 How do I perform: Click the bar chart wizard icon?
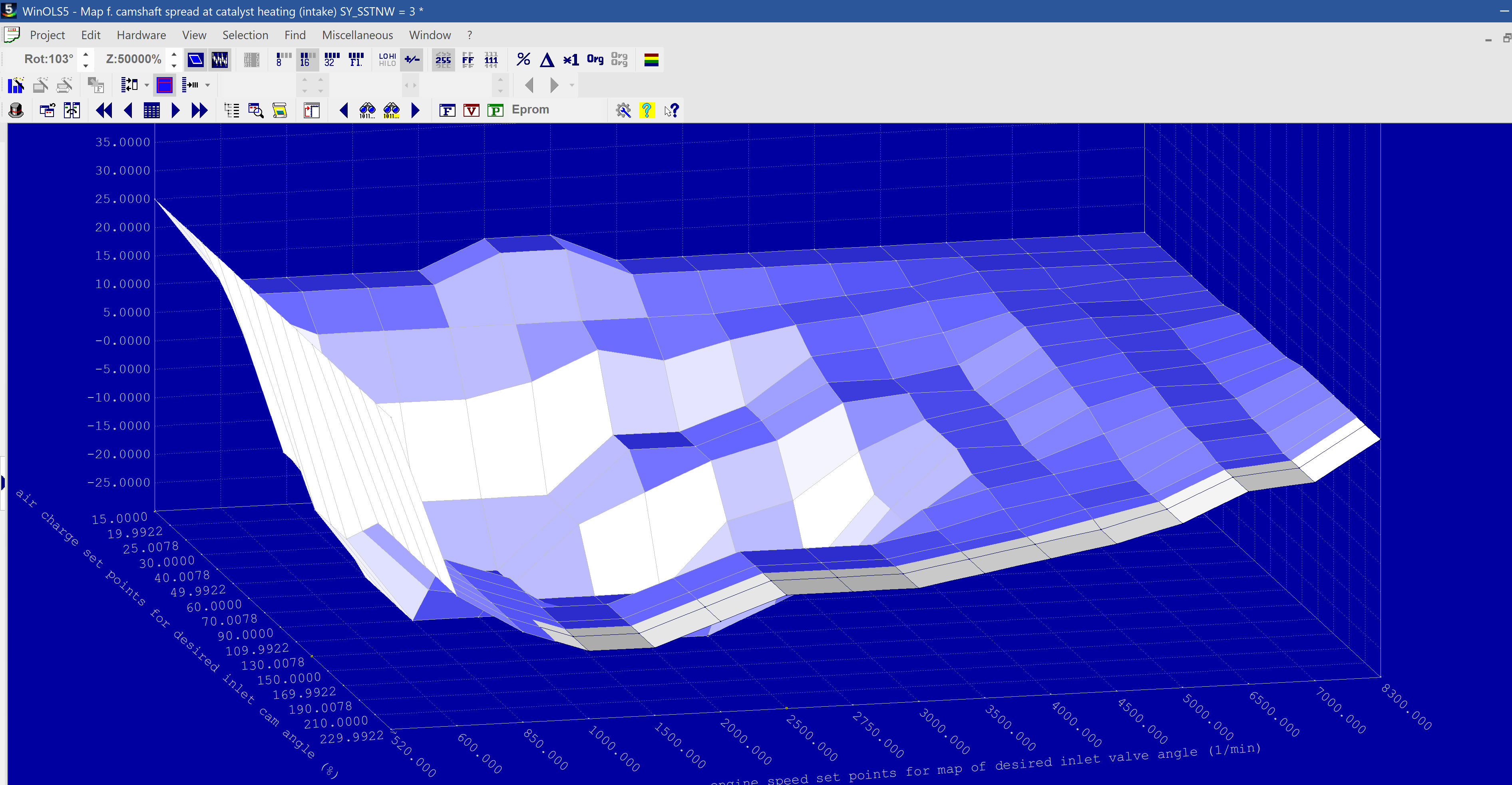click(16, 85)
